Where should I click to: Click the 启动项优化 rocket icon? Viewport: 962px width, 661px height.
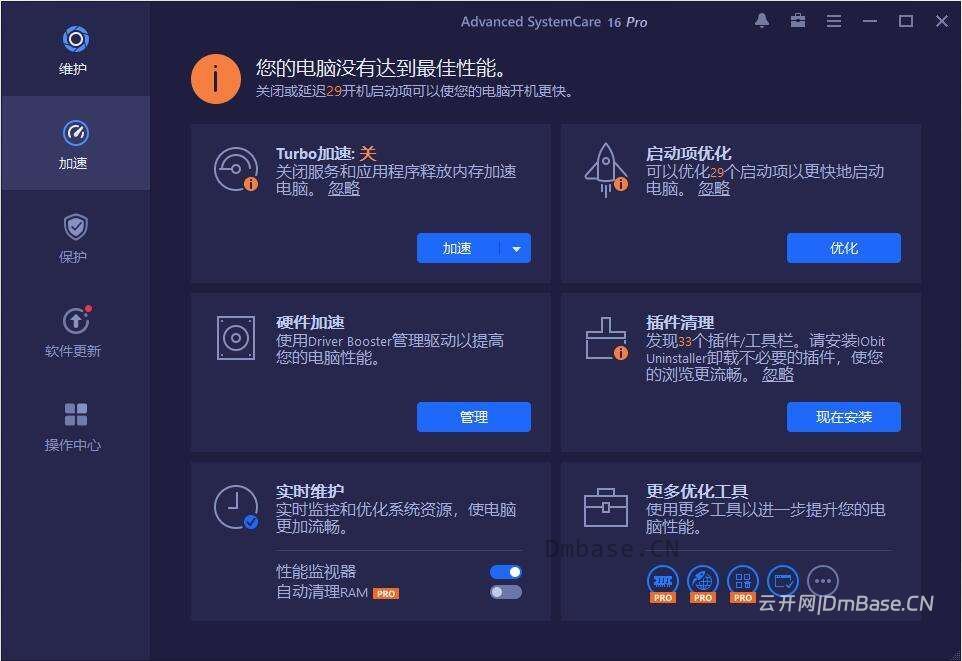pos(606,169)
